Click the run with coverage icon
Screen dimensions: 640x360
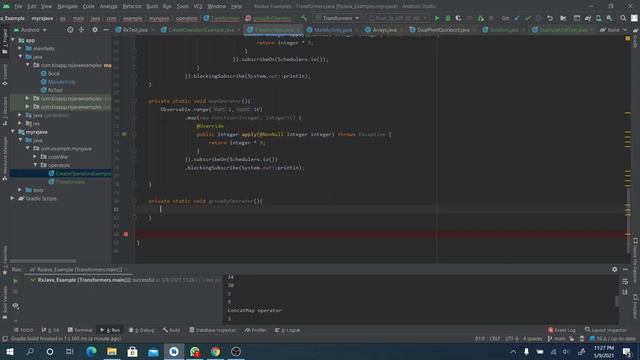click(458, 18)
